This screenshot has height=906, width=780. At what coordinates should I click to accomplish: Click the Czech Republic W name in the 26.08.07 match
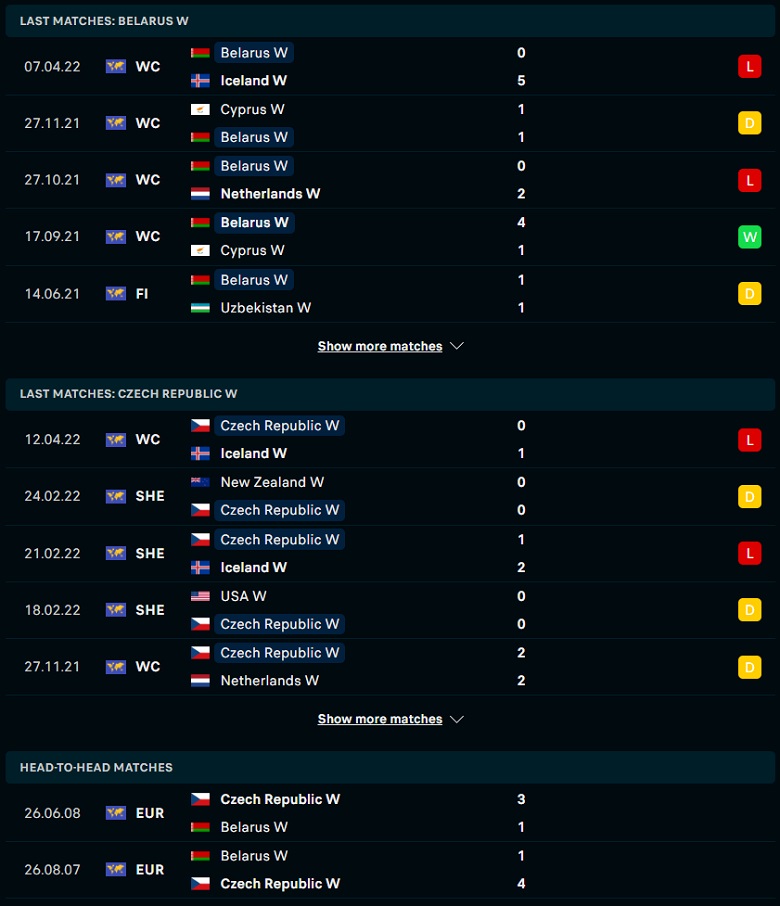(x=280, y=883)
